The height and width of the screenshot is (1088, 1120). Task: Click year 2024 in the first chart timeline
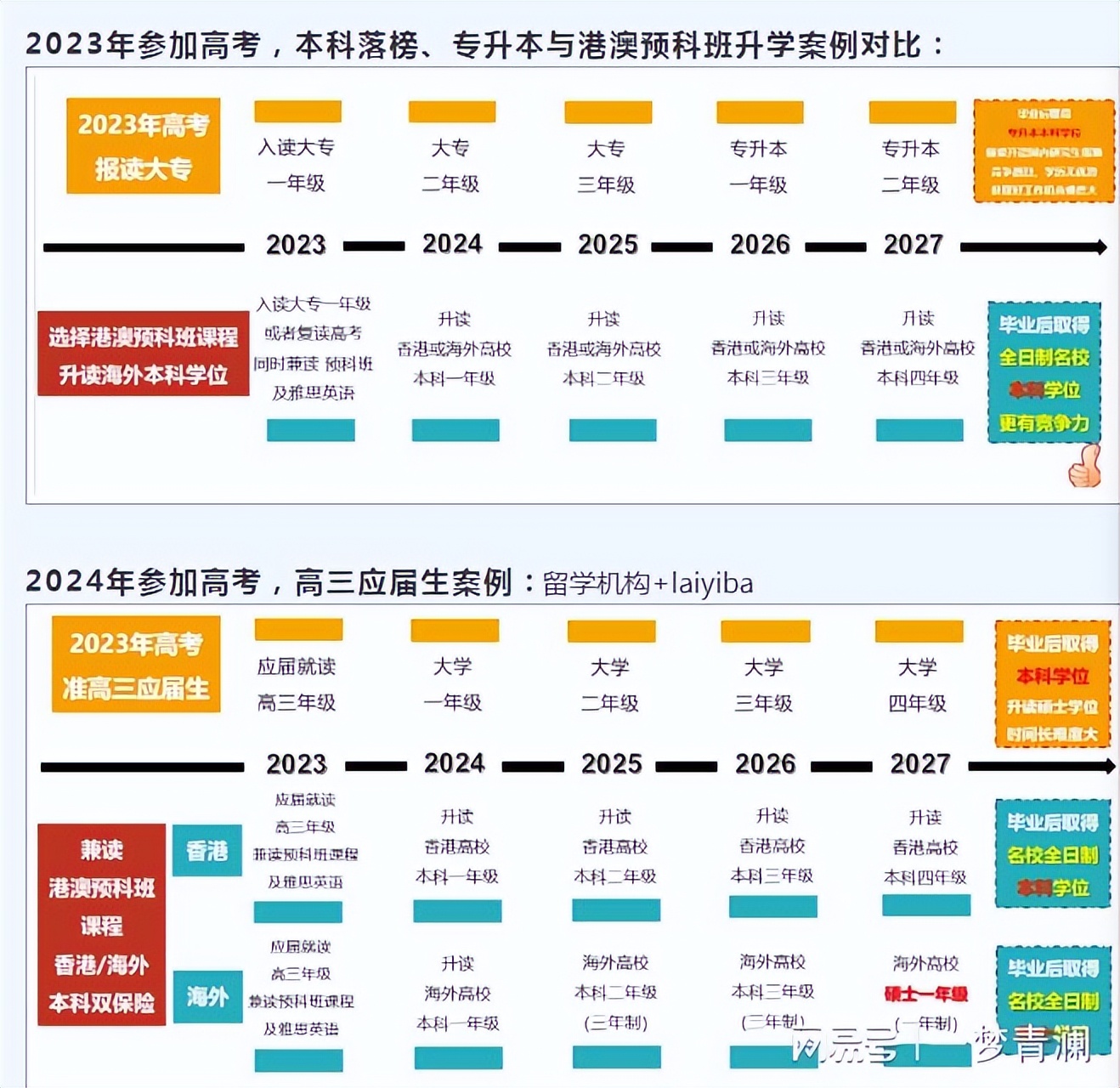coord(452,244)
